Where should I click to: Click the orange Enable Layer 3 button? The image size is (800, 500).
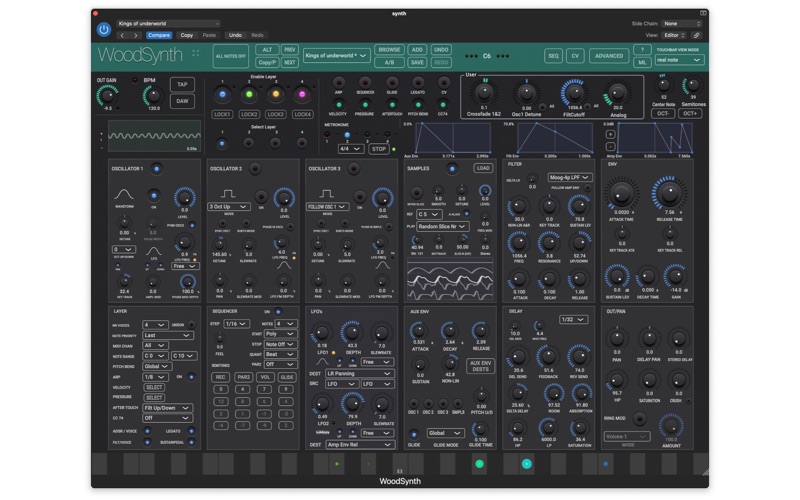[x=276, y=94]
